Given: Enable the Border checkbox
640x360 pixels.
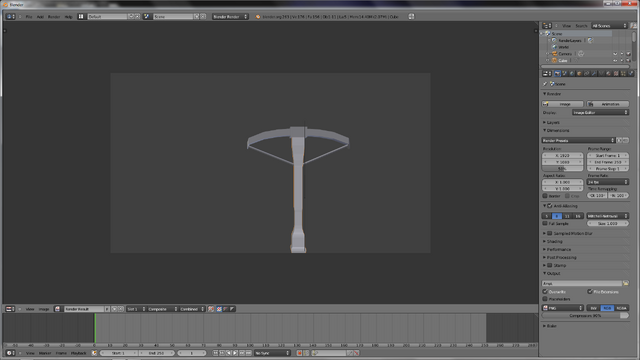Looking at the screenshot, I should (545, 196).
